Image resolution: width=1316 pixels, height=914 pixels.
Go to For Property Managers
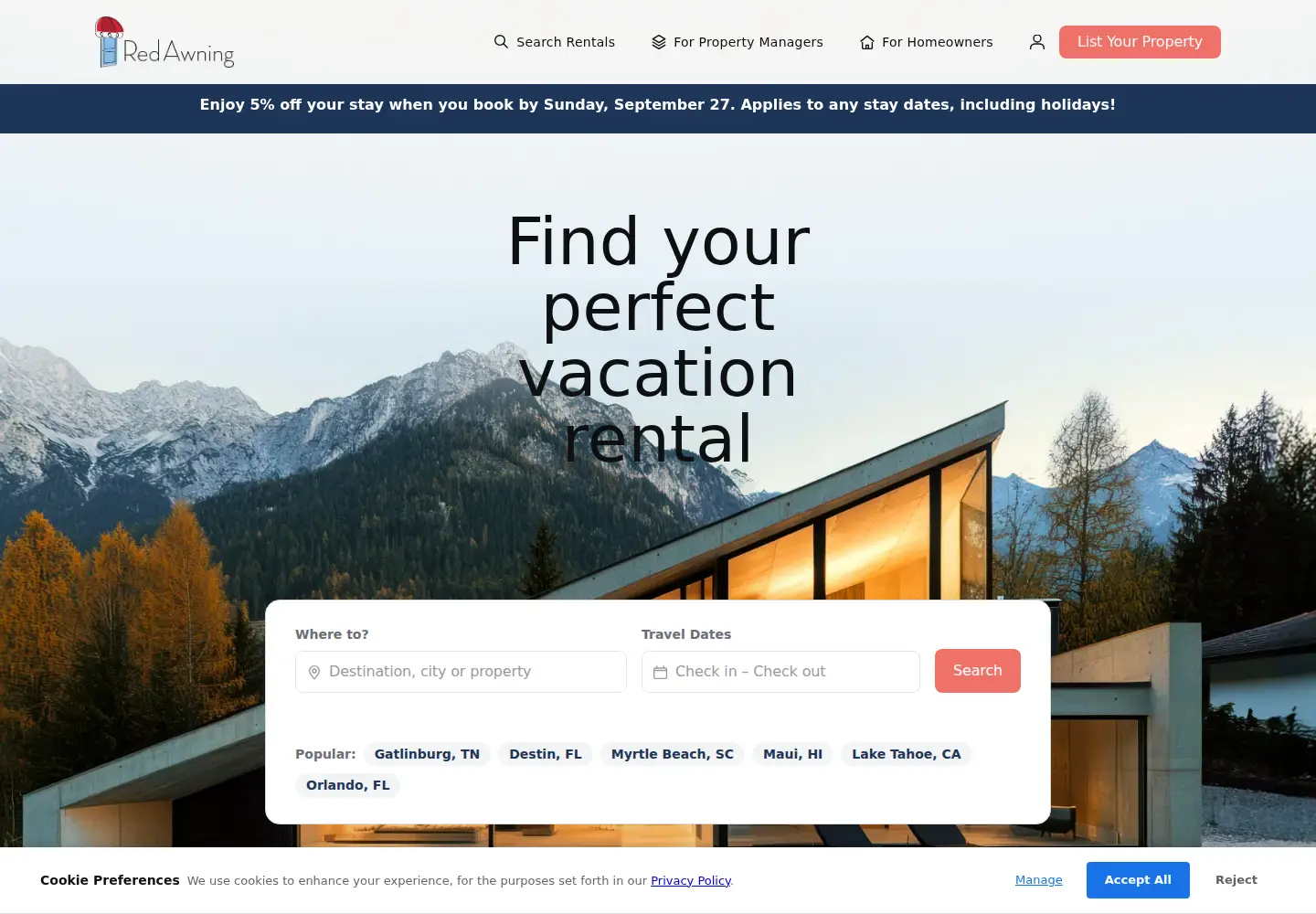click(x=738, y=42)
